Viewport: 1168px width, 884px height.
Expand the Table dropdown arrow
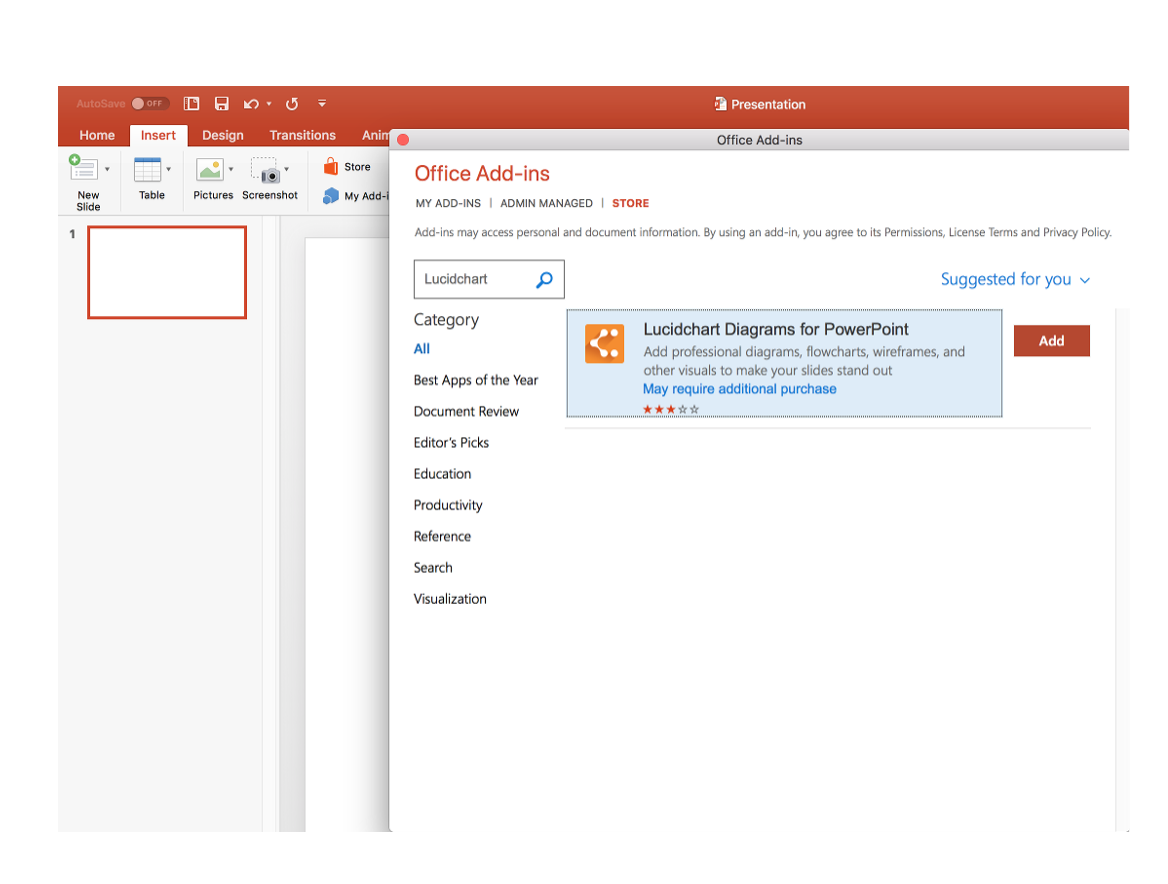(169, 169)
